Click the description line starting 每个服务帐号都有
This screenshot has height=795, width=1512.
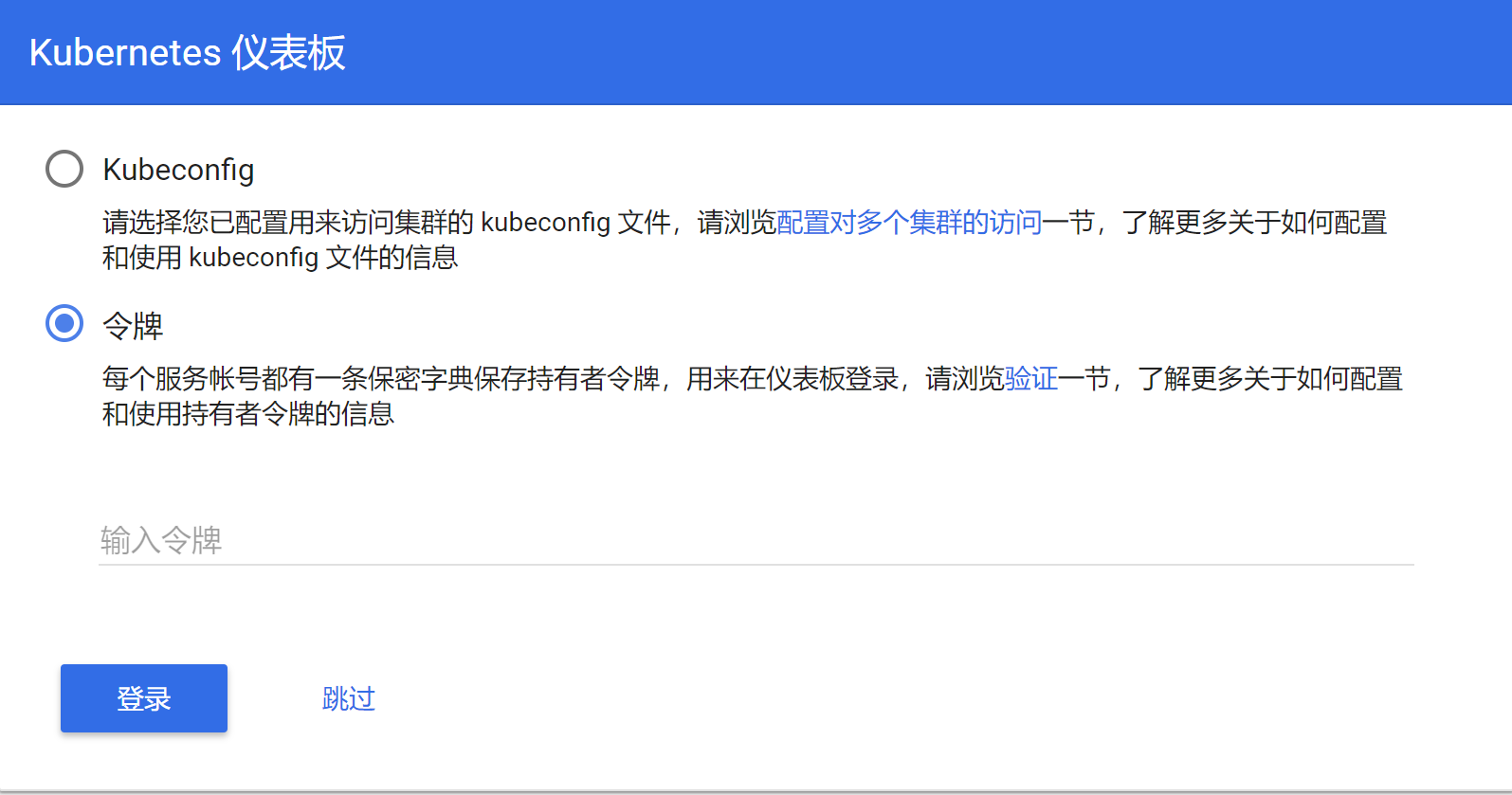(752, 396)
